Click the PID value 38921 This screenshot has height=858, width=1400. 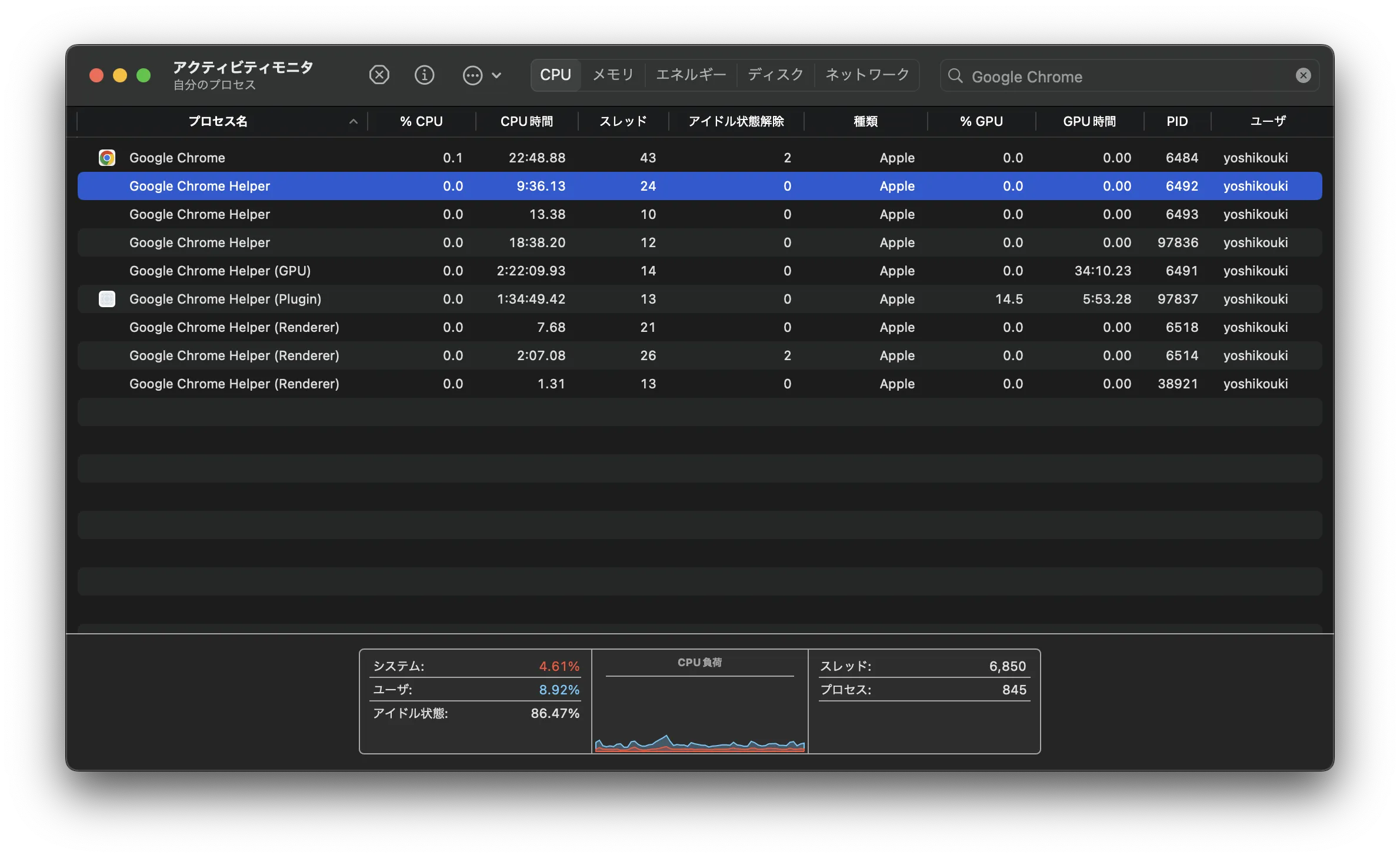coord(1178,384)
